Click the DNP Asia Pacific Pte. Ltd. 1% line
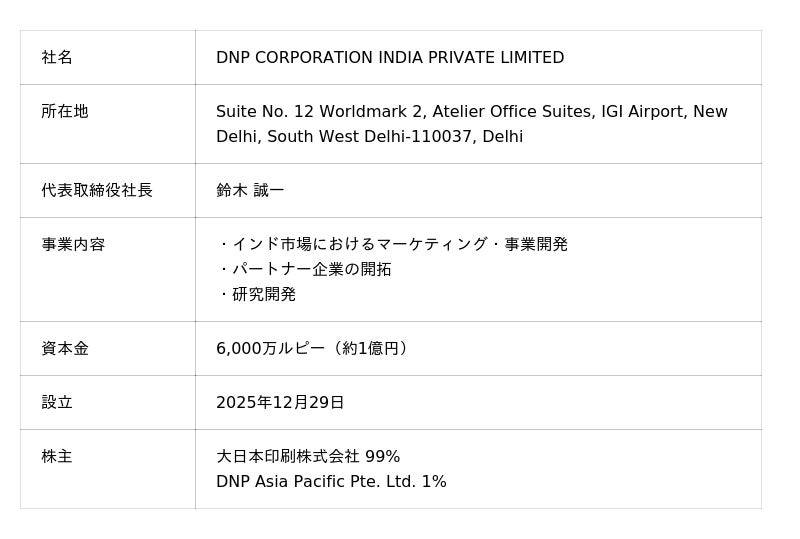The height and width of the screenshot is (539, 800). [x=331, y=481]
